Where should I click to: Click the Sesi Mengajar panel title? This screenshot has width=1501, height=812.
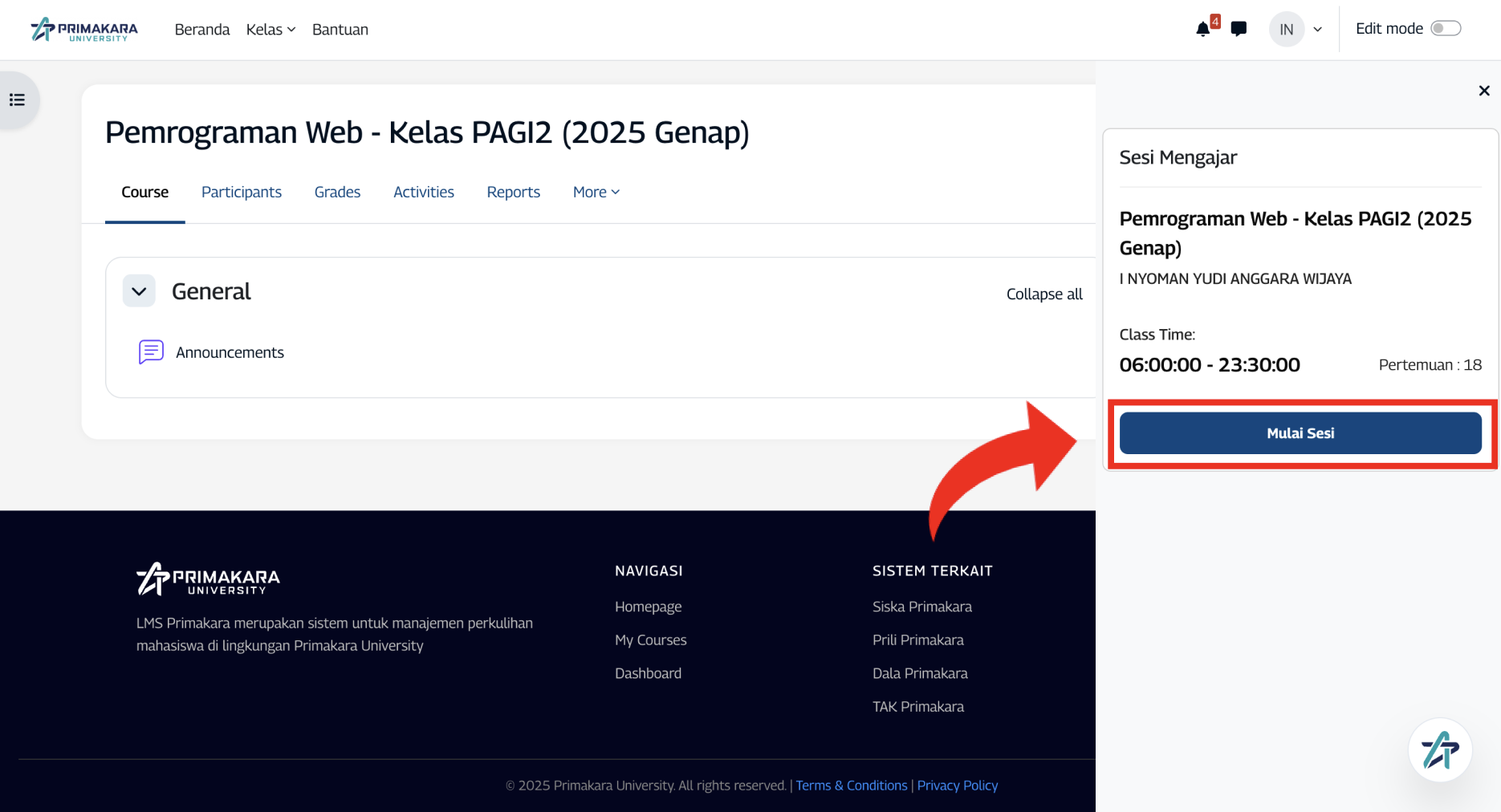[1178, 157]
